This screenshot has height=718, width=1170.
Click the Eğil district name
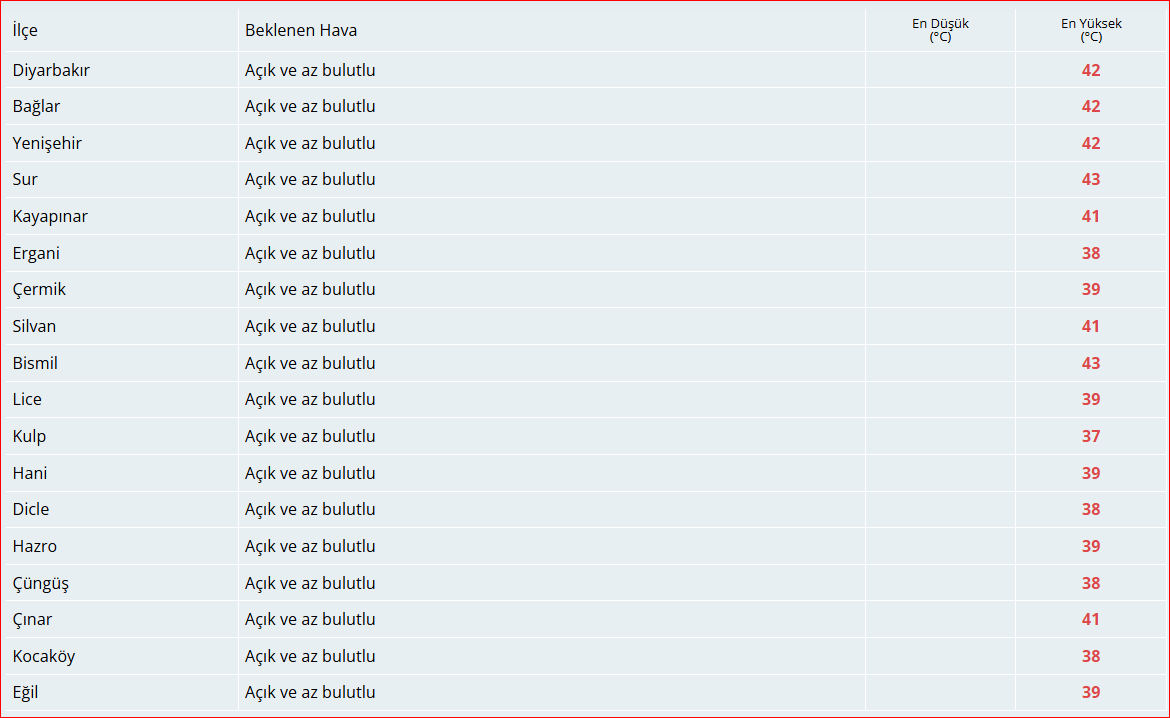pyautogui.click(x=26, y=692)
